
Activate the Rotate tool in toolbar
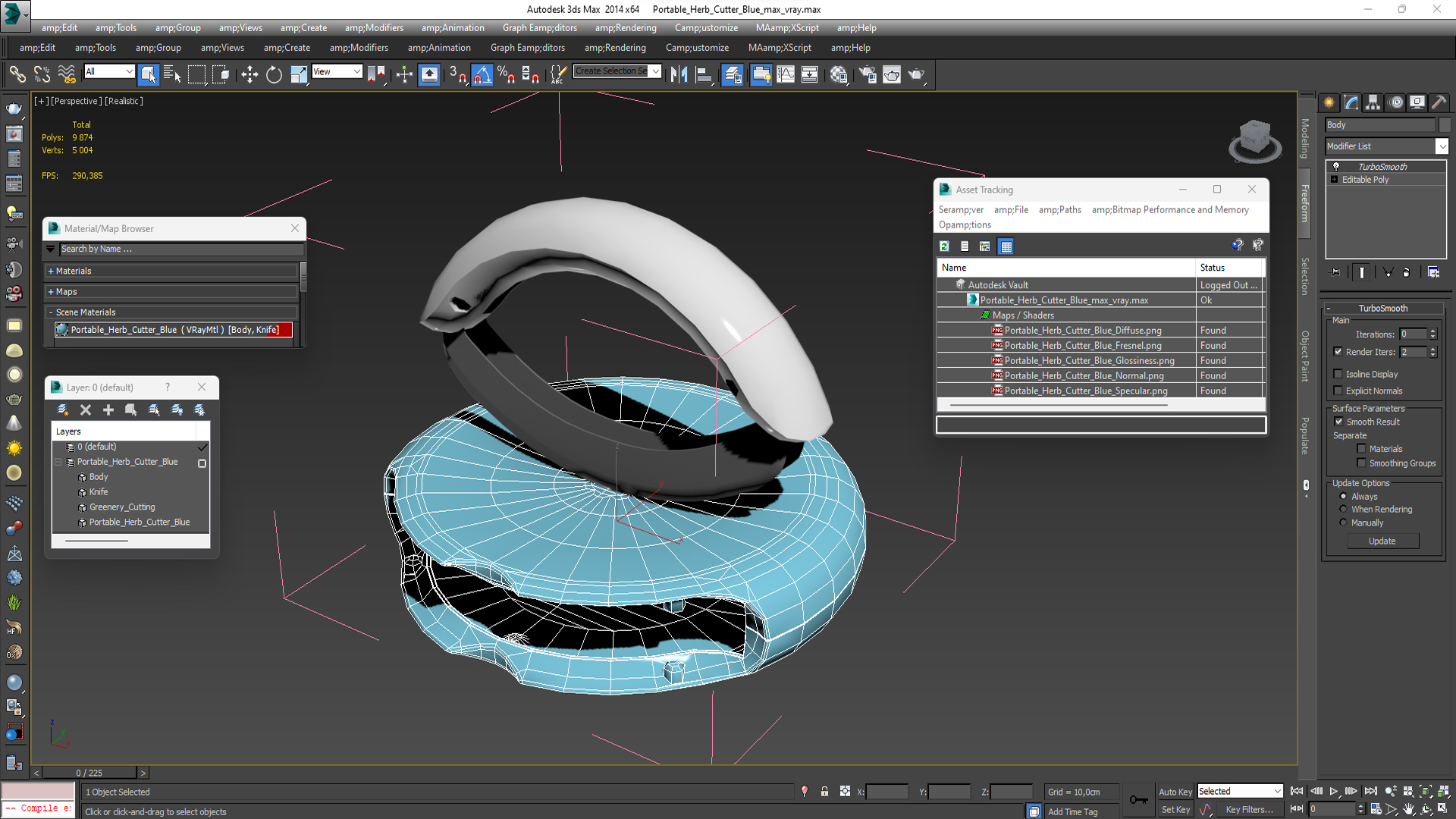point(274,74)
